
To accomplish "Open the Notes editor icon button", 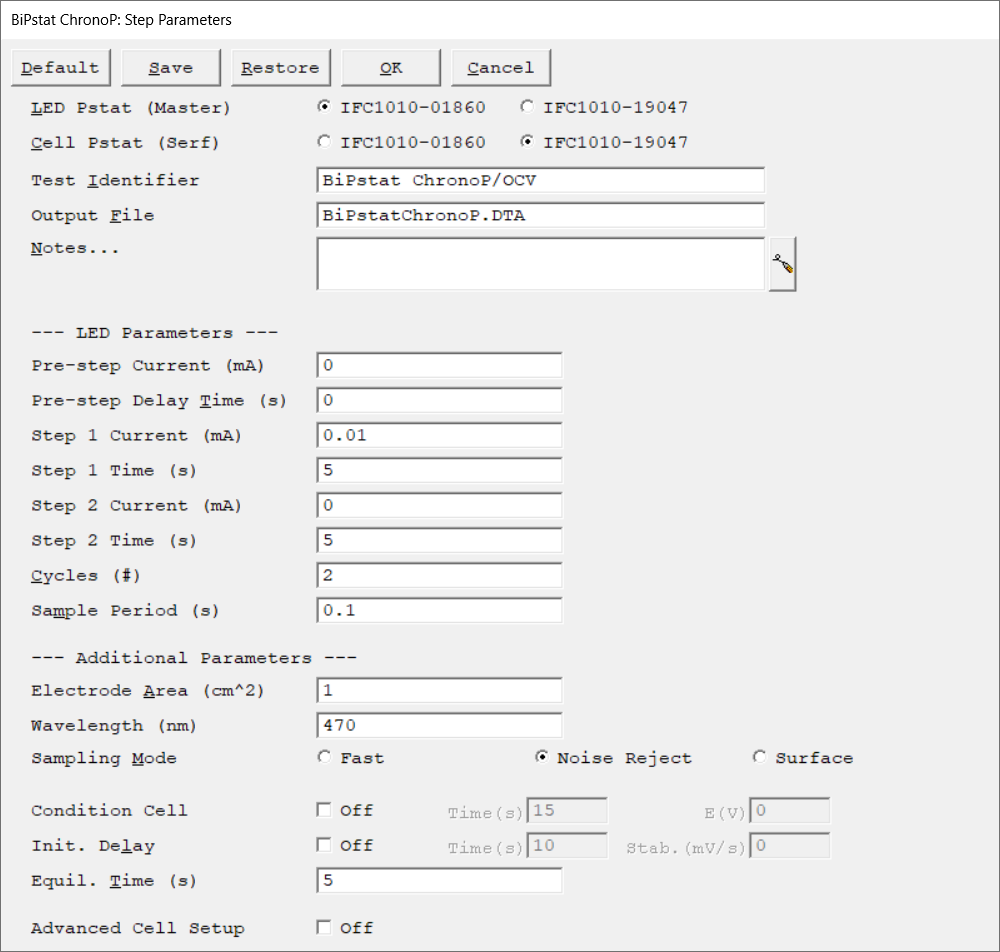I will [782, 265].
